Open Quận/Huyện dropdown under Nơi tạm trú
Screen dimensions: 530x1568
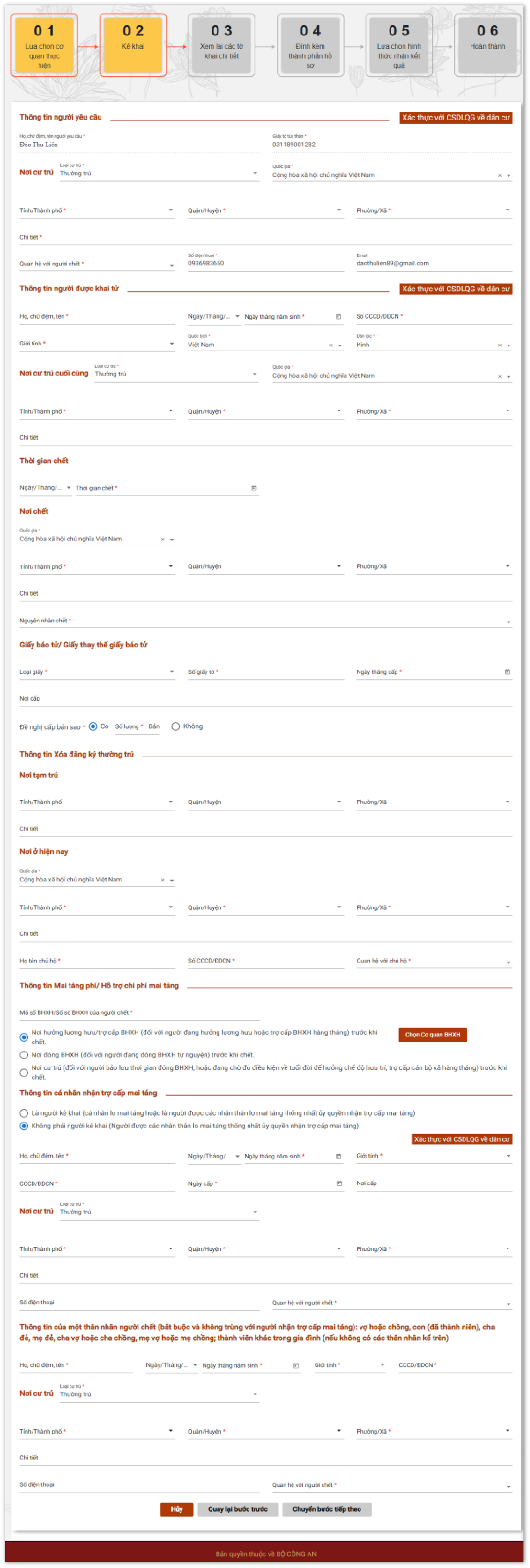tap(266, 802)
